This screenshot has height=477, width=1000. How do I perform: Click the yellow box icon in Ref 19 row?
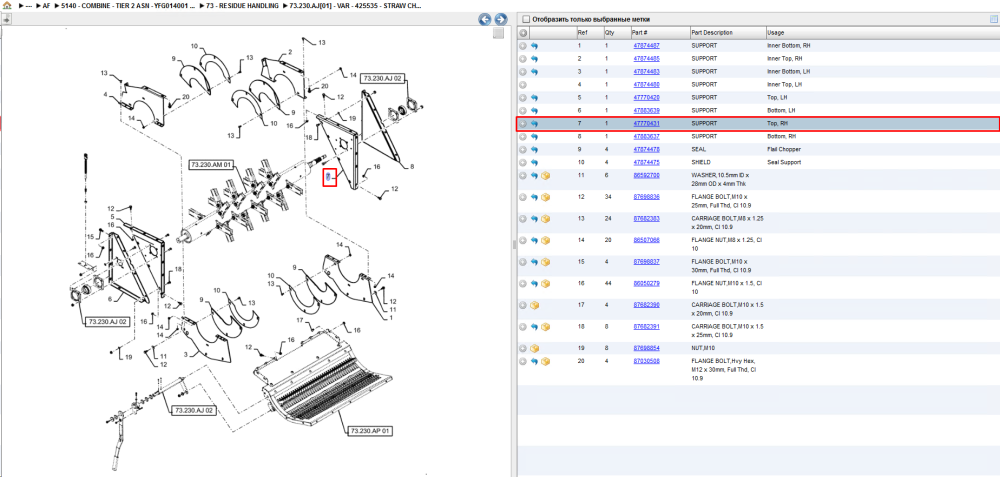(534, 348)
